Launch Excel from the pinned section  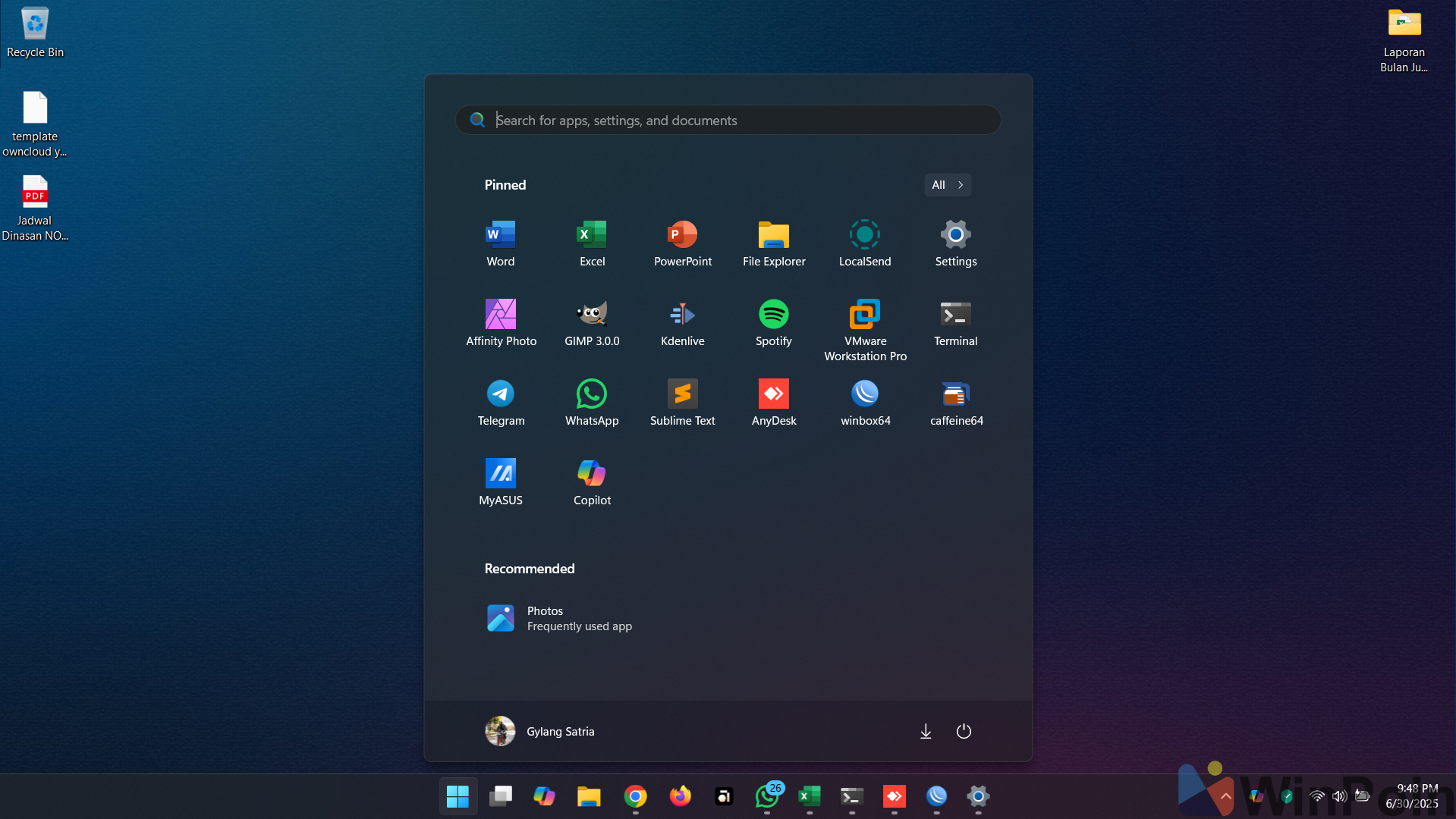[592, 244]
